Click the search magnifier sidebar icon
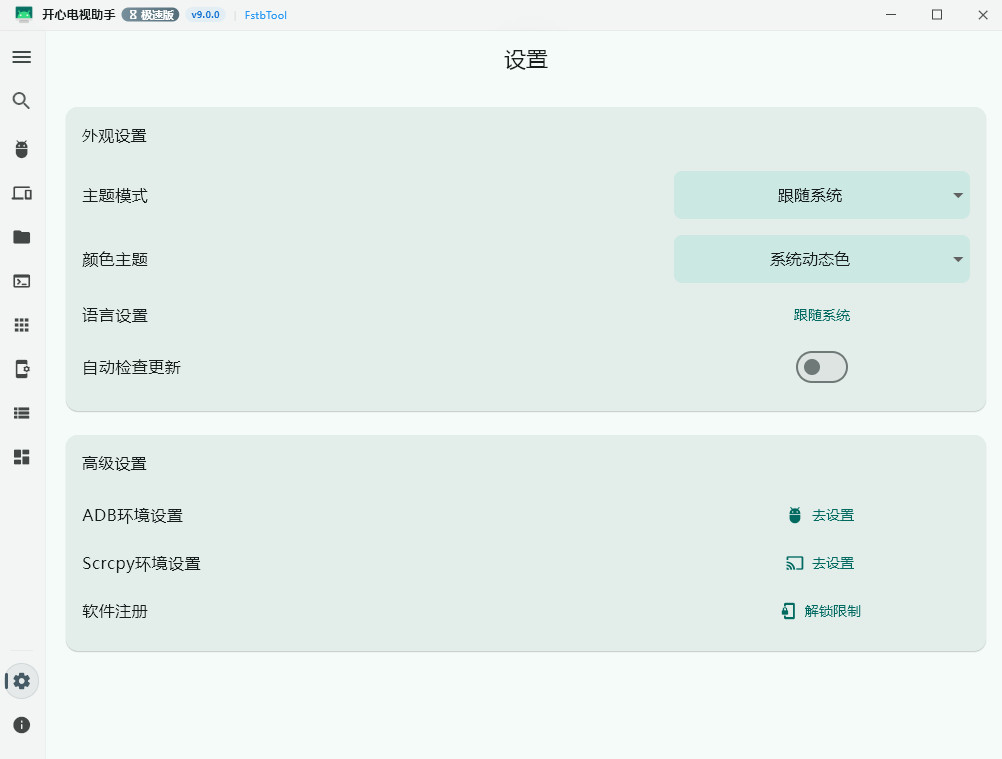This screenshot has height=759, width=1002. (x=22, y=100)
